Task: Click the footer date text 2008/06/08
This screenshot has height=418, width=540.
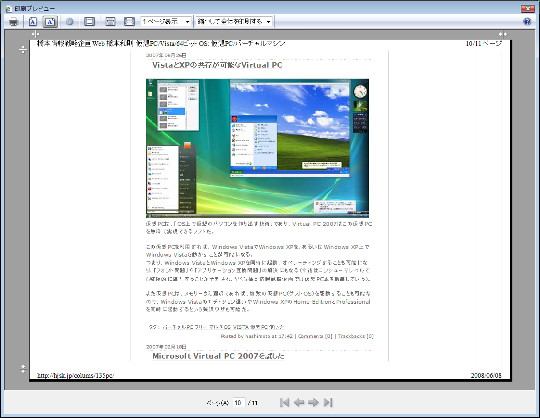Action: tap(486, 375)
